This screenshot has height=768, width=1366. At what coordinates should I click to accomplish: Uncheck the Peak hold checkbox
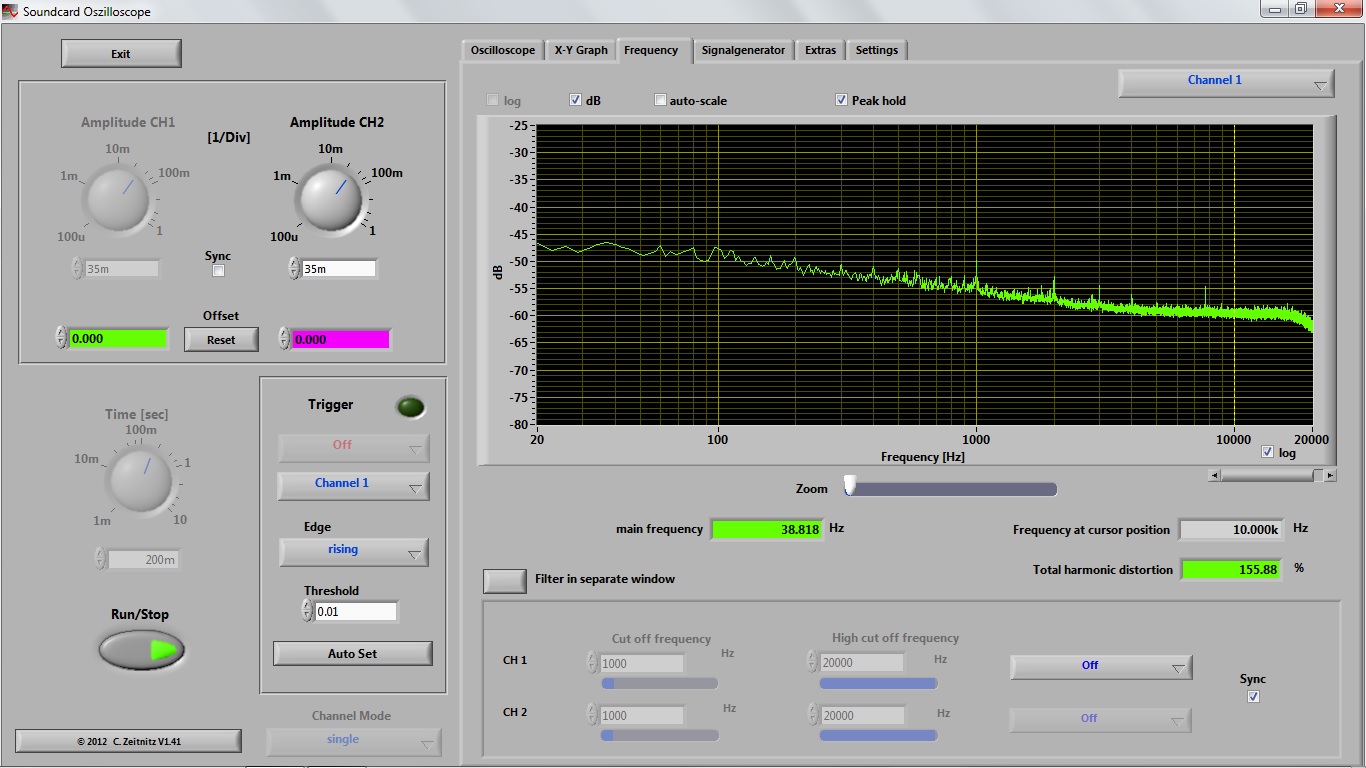(x=842, y=101)
